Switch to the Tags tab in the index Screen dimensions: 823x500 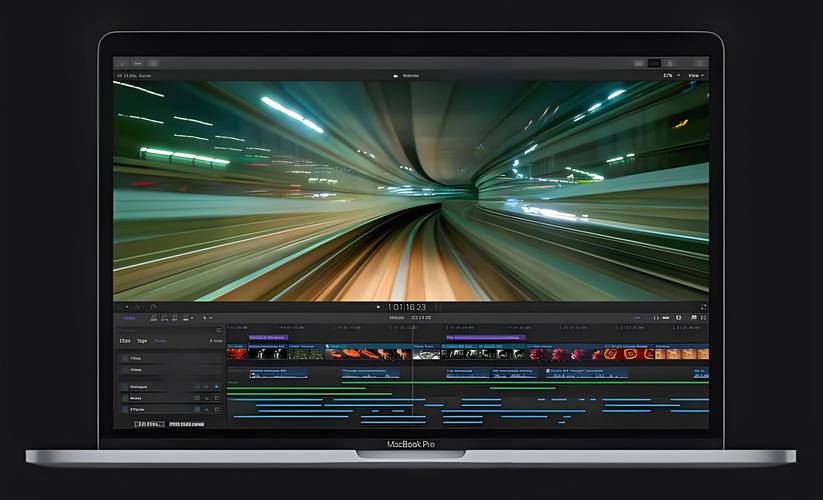[142, 341]
